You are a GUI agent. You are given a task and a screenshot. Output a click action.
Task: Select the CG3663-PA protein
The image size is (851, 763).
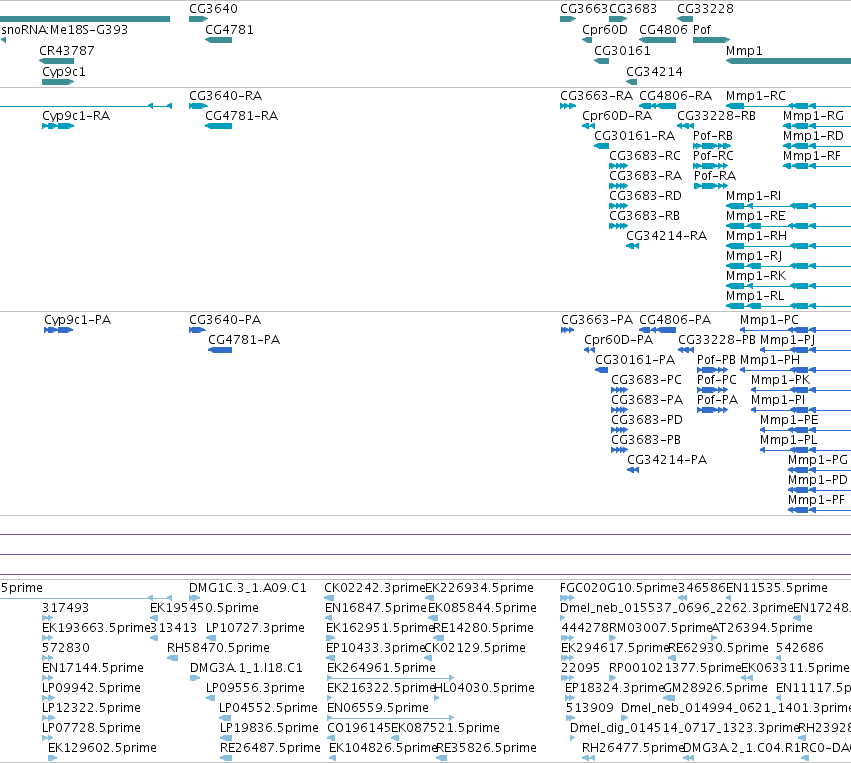pos(568,330)
